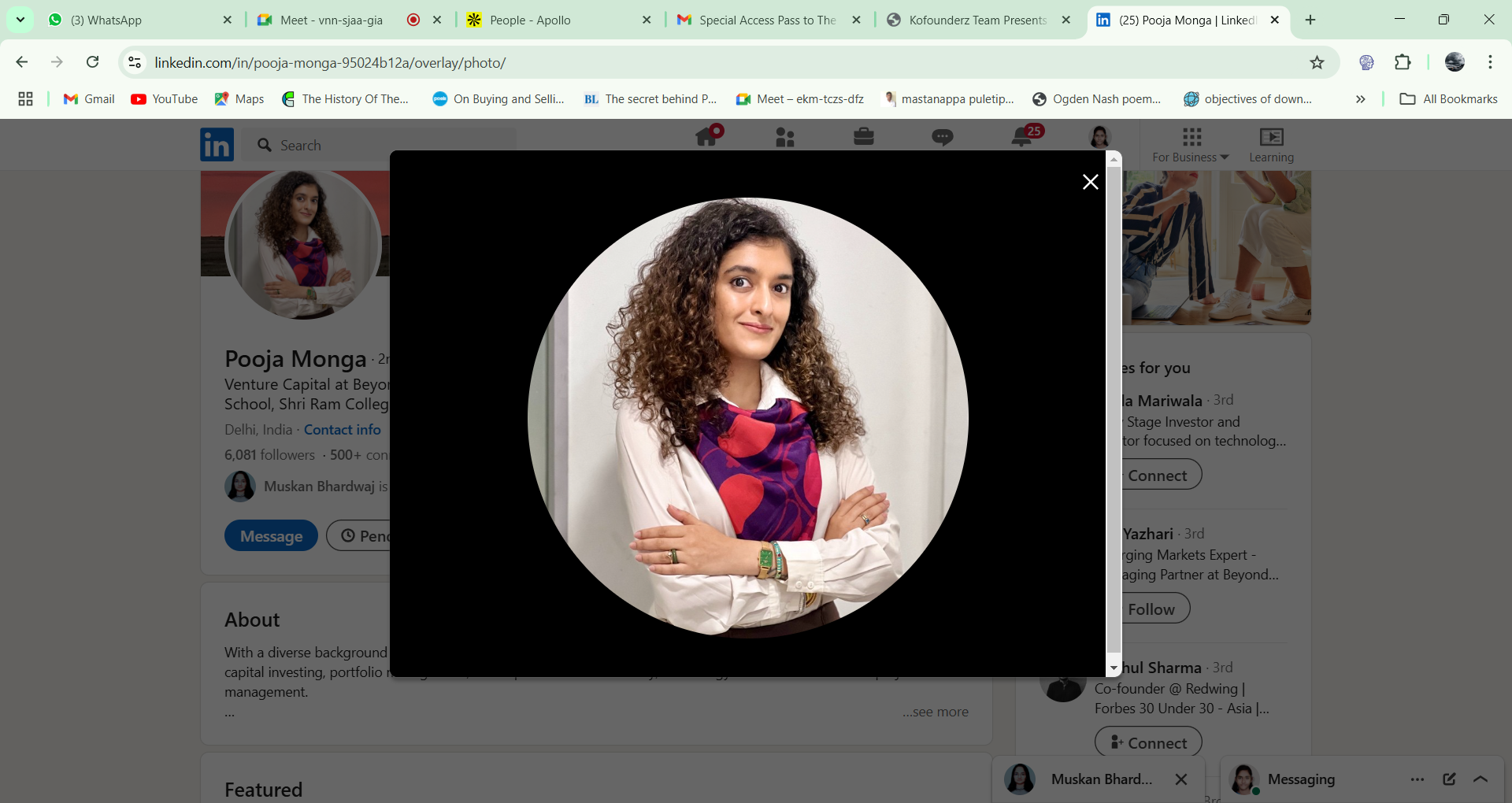
Task: Go back in browser
Action: pos(22,62)
